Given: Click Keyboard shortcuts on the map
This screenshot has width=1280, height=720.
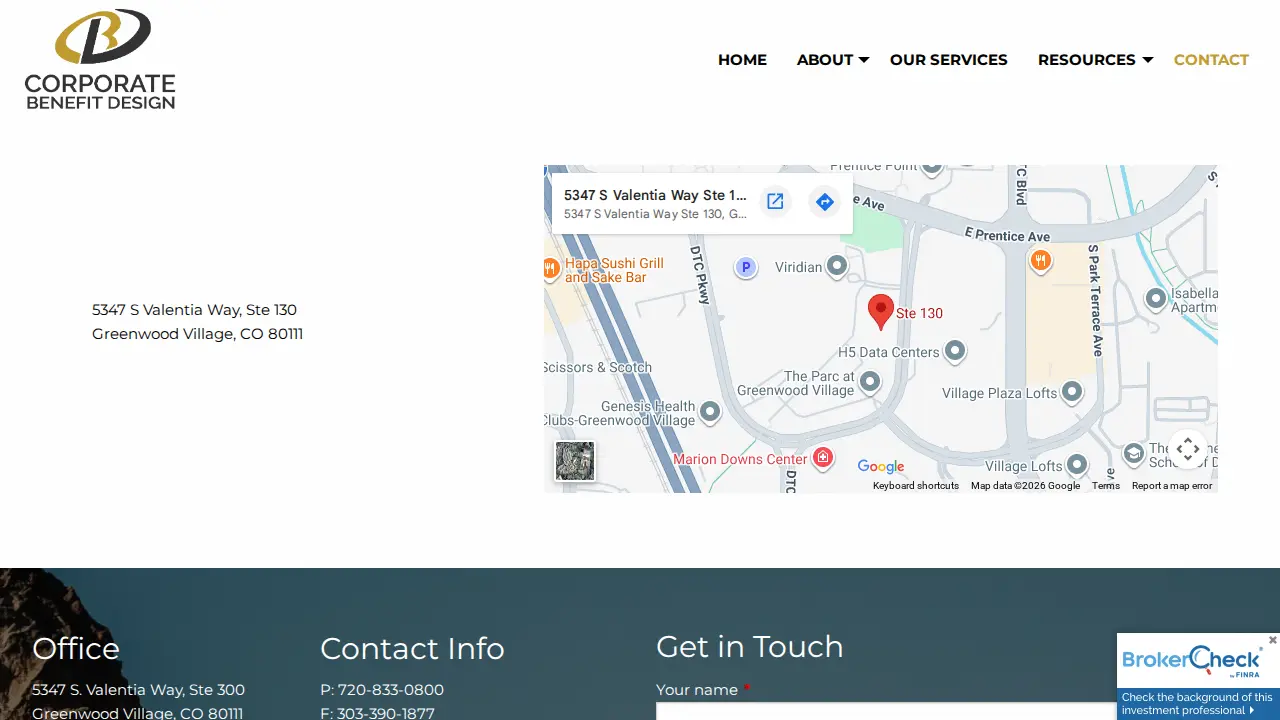Looking at the screenshot, I should tap(916, 486).
